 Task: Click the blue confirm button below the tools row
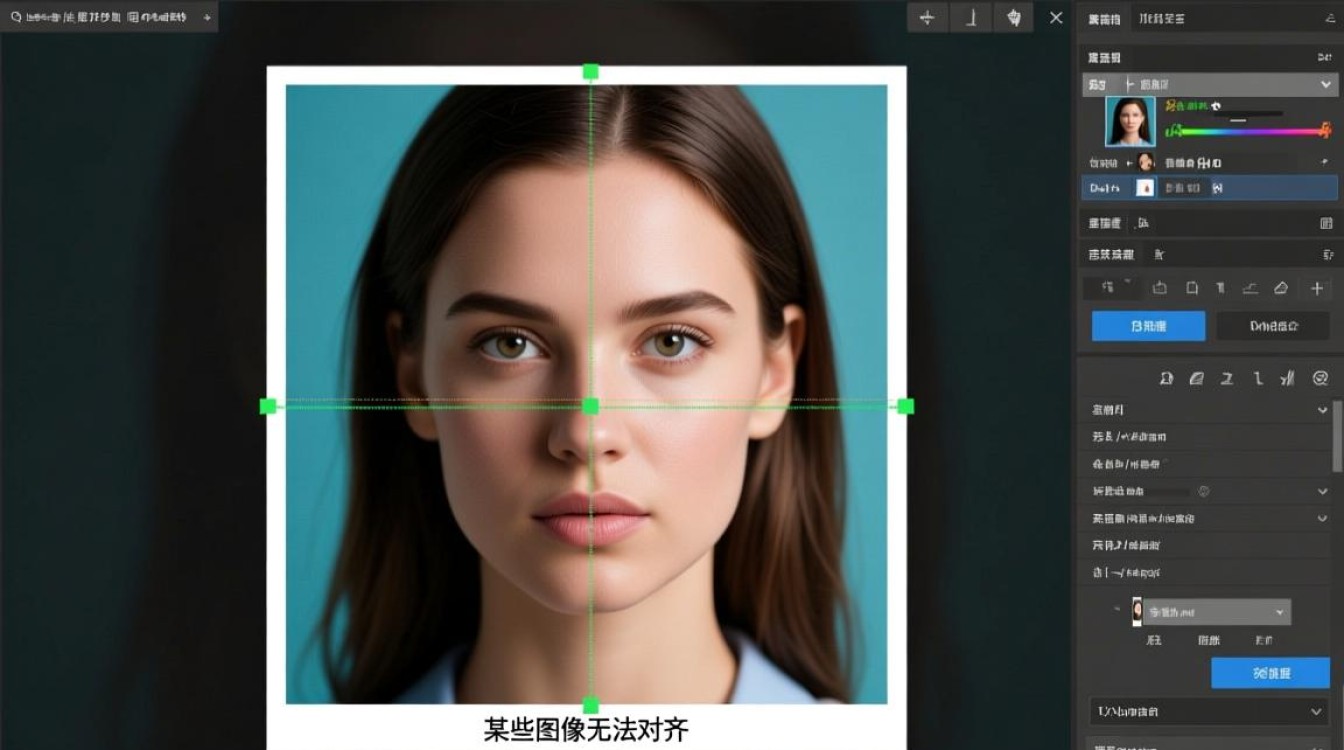click(1146, 325)
